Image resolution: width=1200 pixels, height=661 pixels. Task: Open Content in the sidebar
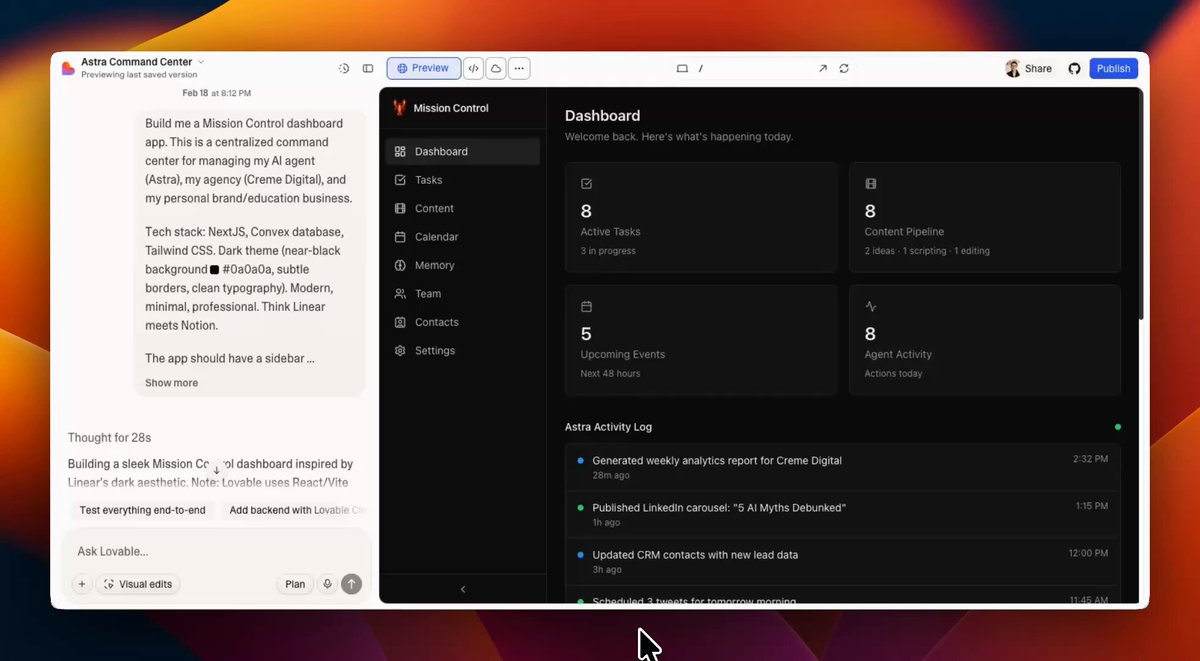[x=462, y=209]
